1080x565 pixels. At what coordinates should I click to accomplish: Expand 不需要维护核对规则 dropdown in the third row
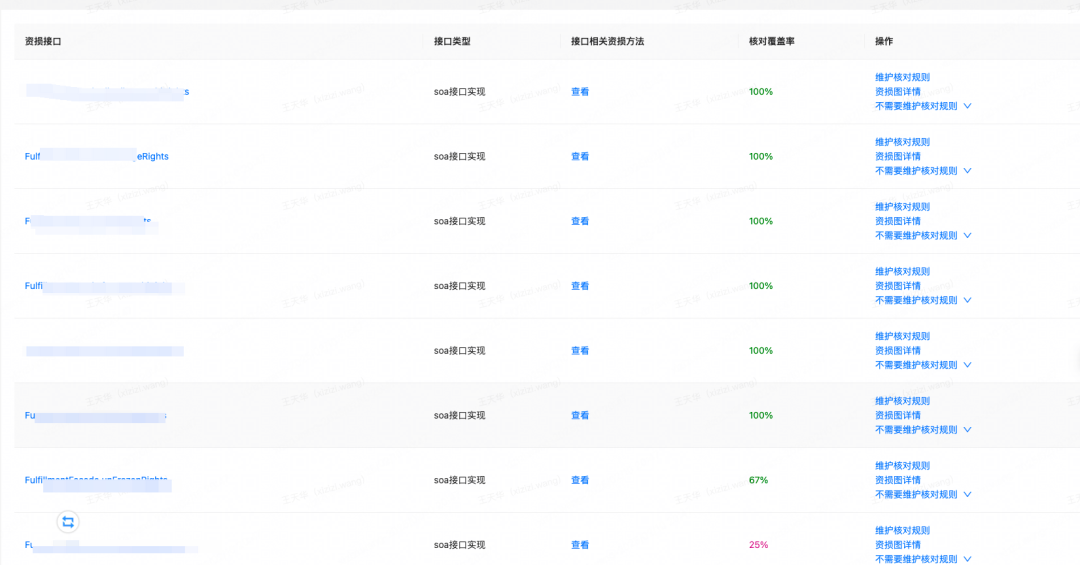tap(923, 236)
